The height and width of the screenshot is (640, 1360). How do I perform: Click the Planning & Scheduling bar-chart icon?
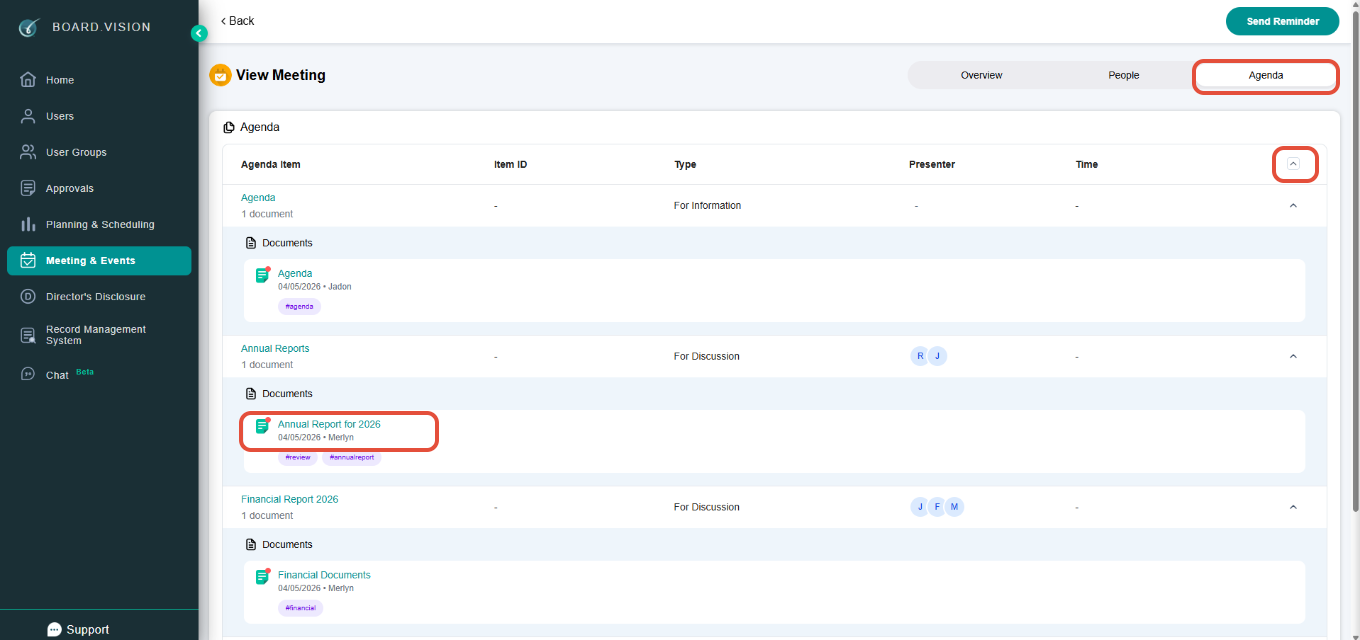coord(28,224)
